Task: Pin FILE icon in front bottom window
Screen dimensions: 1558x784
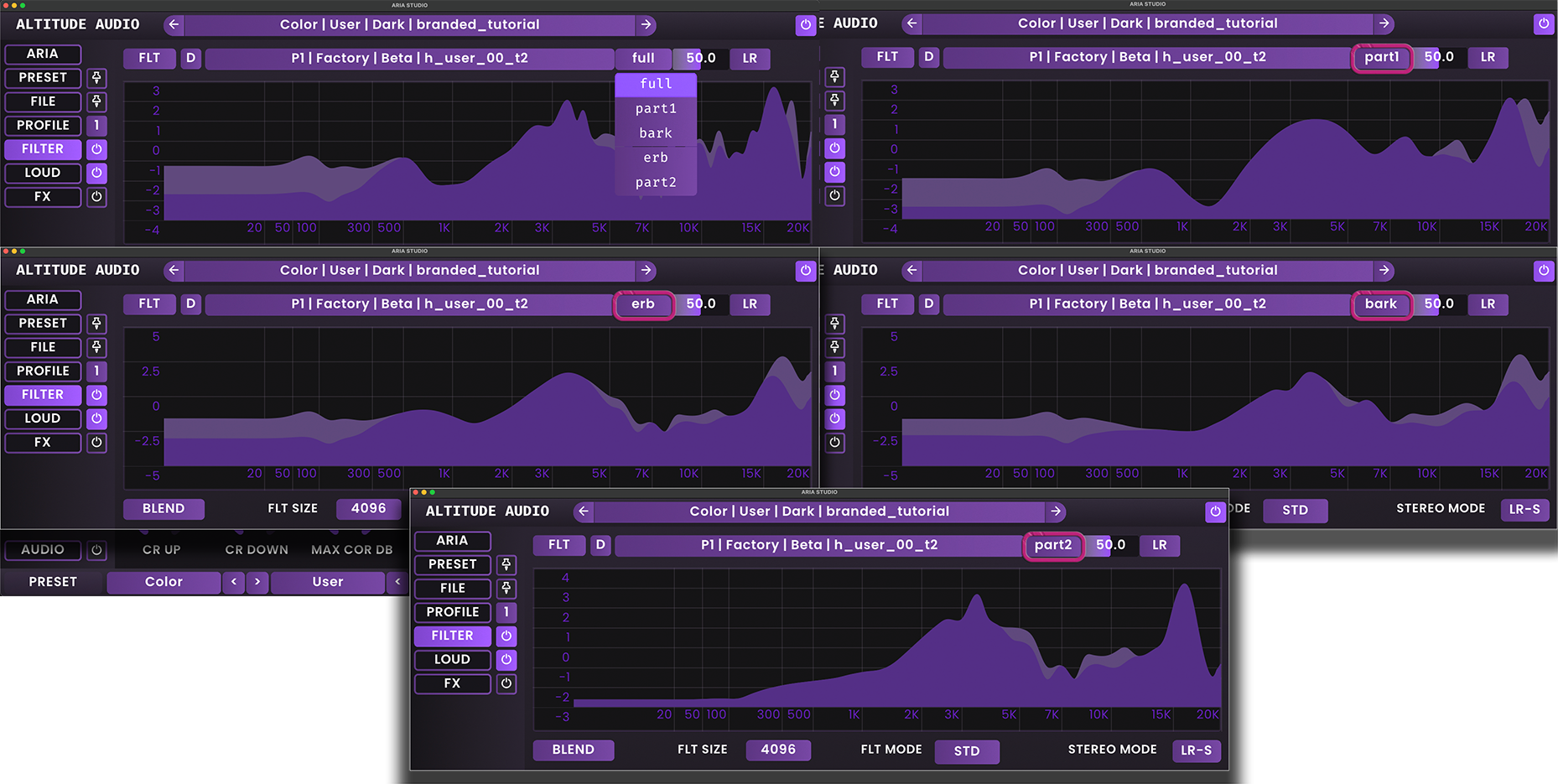Action: click(x=506, y=589)
